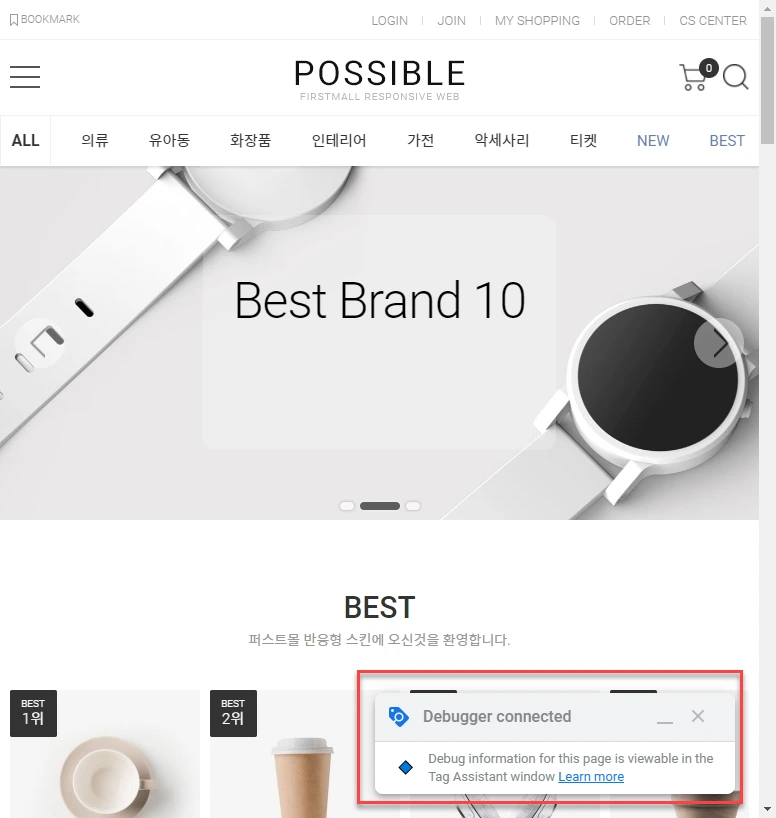Open the ALL category tab
Image resolution: width=776 pixels, height=818 pixels.
25,140
